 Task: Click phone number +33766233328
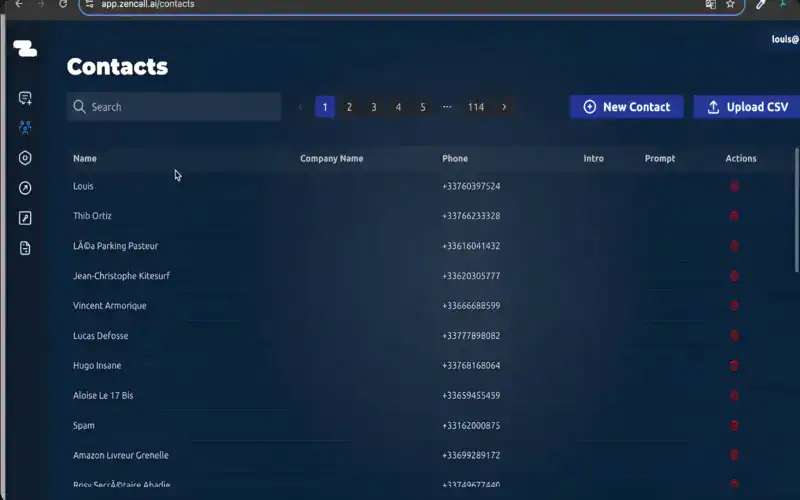(x=471, y=216)
